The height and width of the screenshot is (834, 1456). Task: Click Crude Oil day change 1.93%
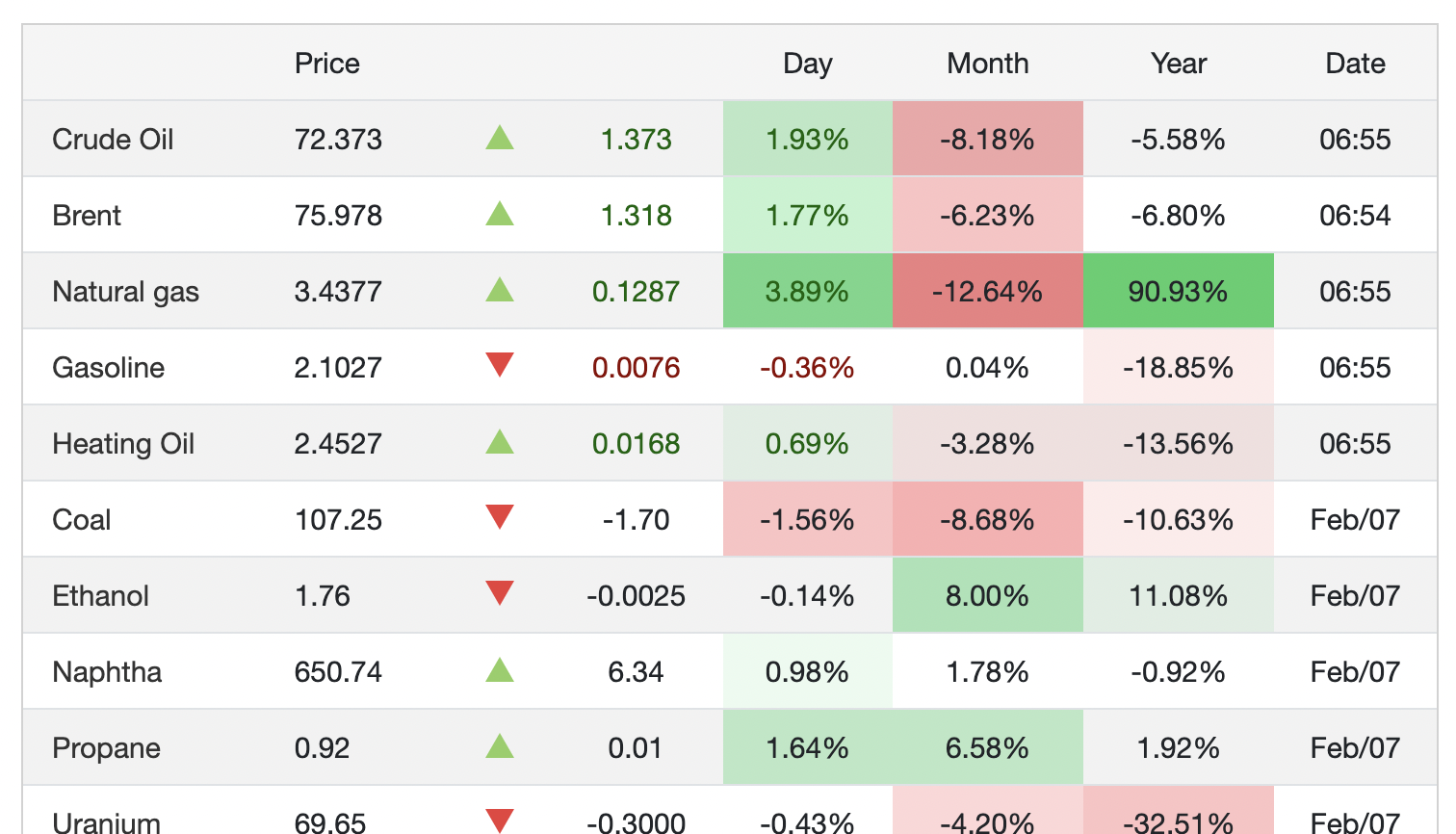click(808, 140)
